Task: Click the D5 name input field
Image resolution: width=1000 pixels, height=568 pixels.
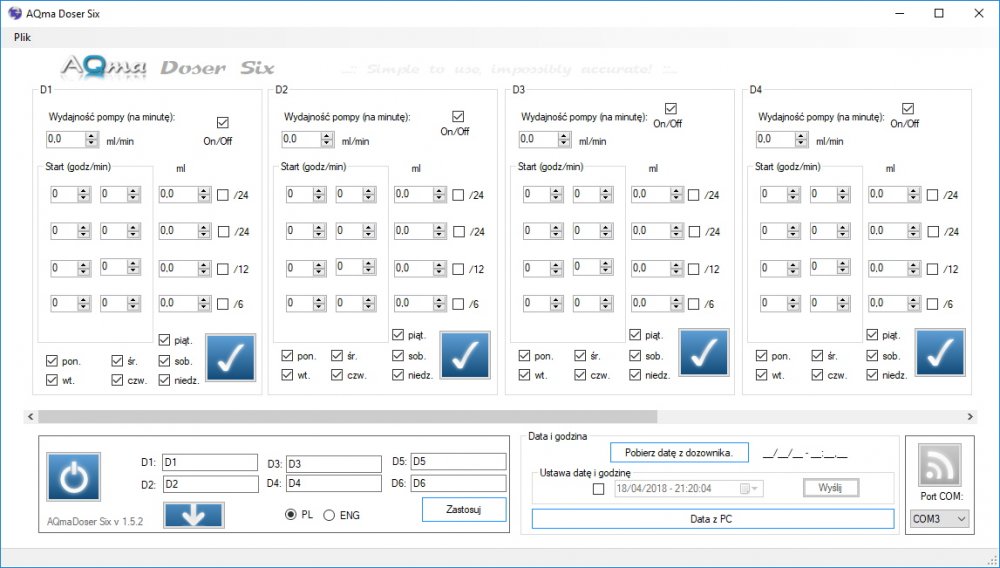Action: click(x=459, y=462)
